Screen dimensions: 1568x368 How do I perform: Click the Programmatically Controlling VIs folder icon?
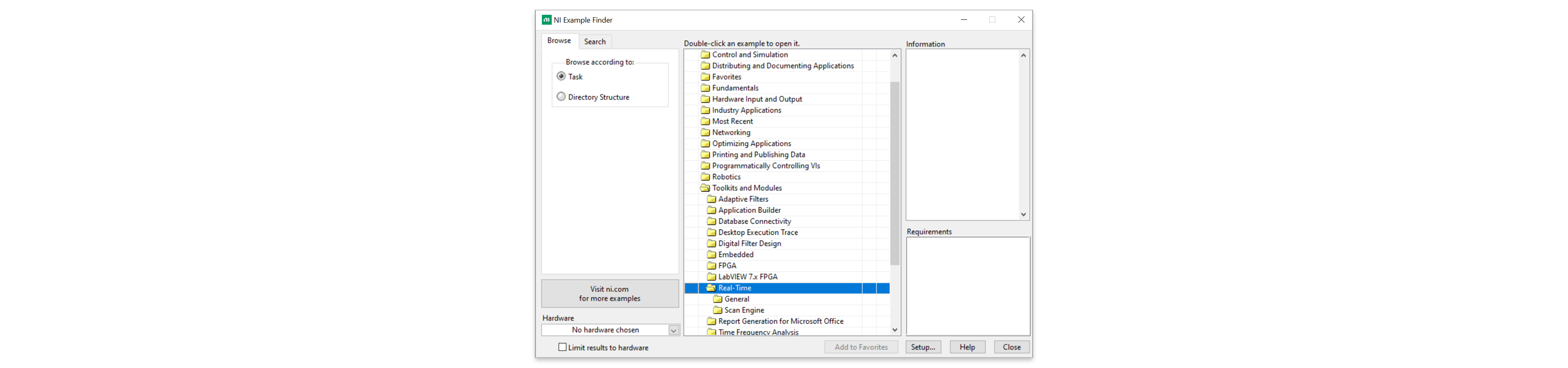tap(706, 166)
